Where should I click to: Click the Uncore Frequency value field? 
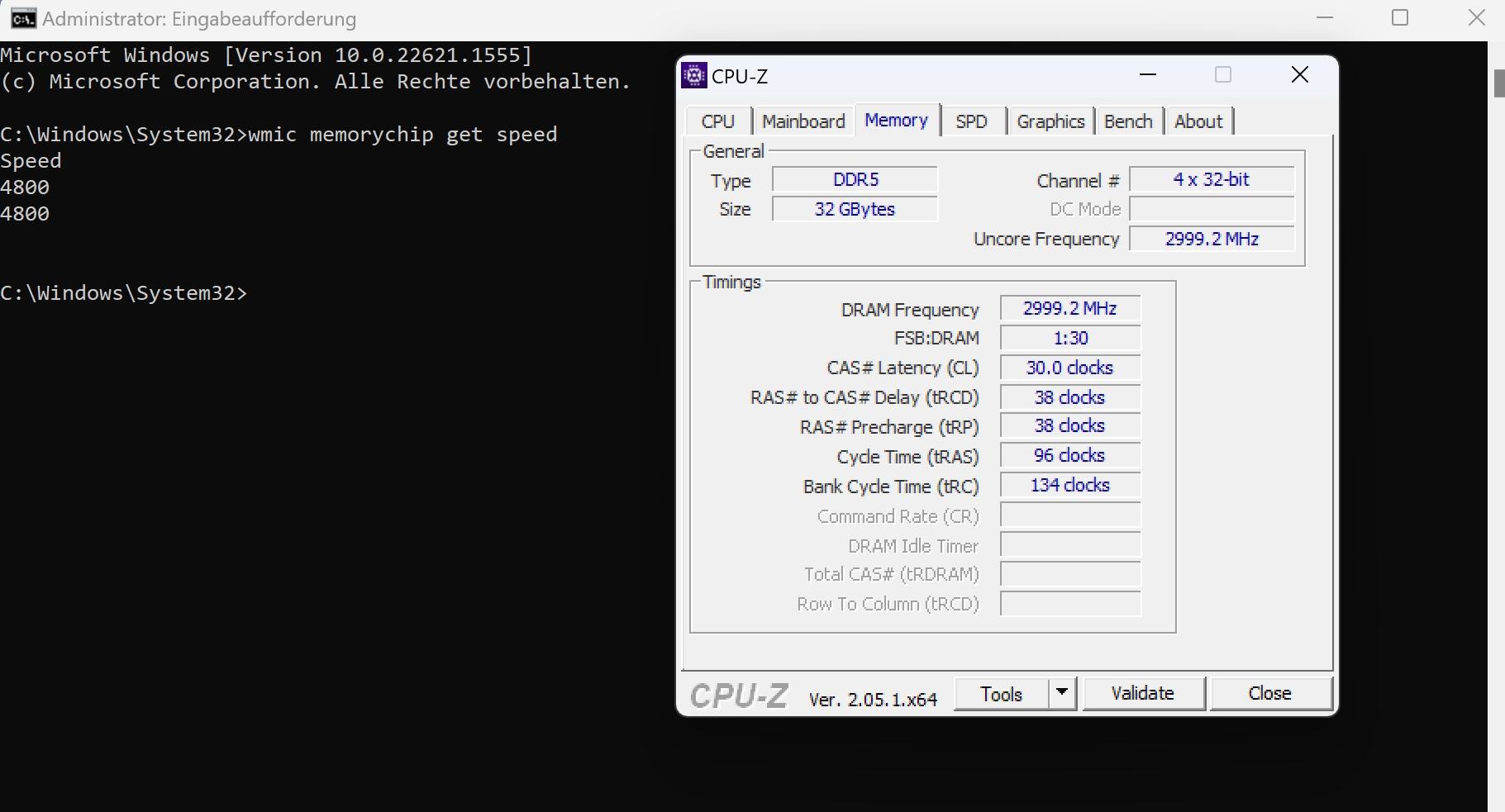(1212, 239)
